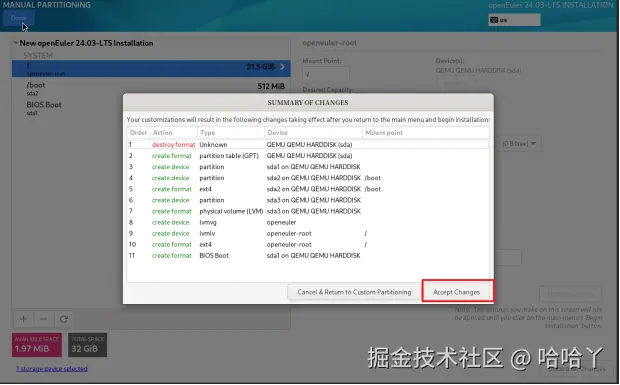Open the 1 storage device selected link
This screenshot has width=620, height=385.
(x=52, y=368)
